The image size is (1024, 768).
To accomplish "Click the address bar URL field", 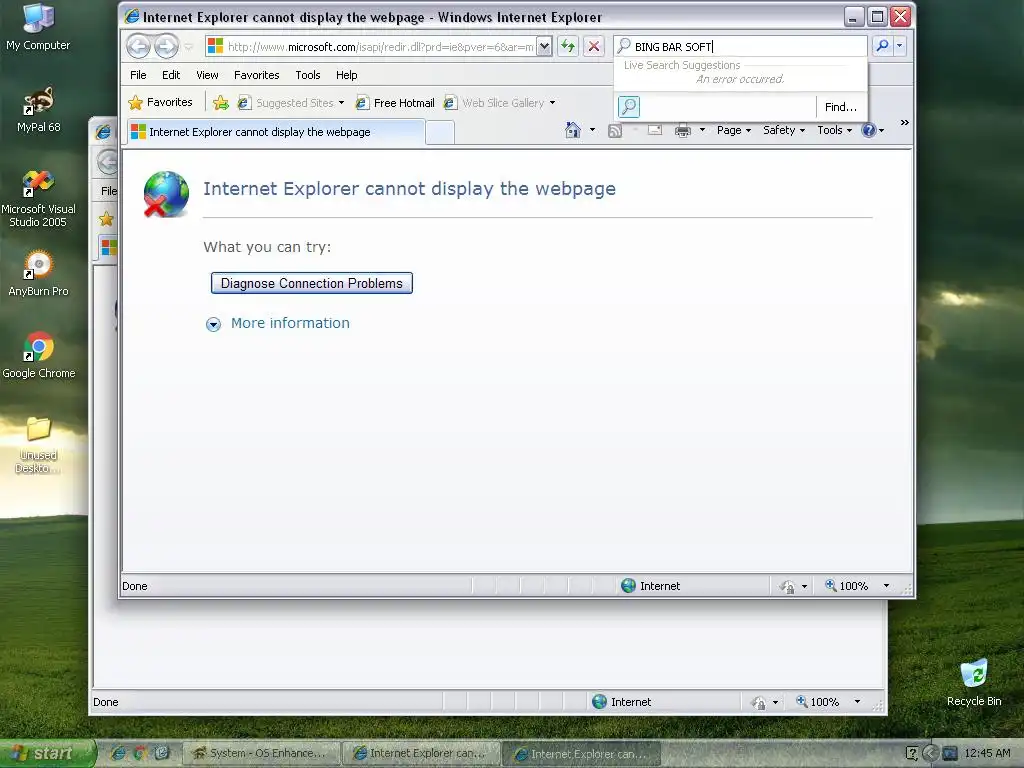I will point(371,46).
